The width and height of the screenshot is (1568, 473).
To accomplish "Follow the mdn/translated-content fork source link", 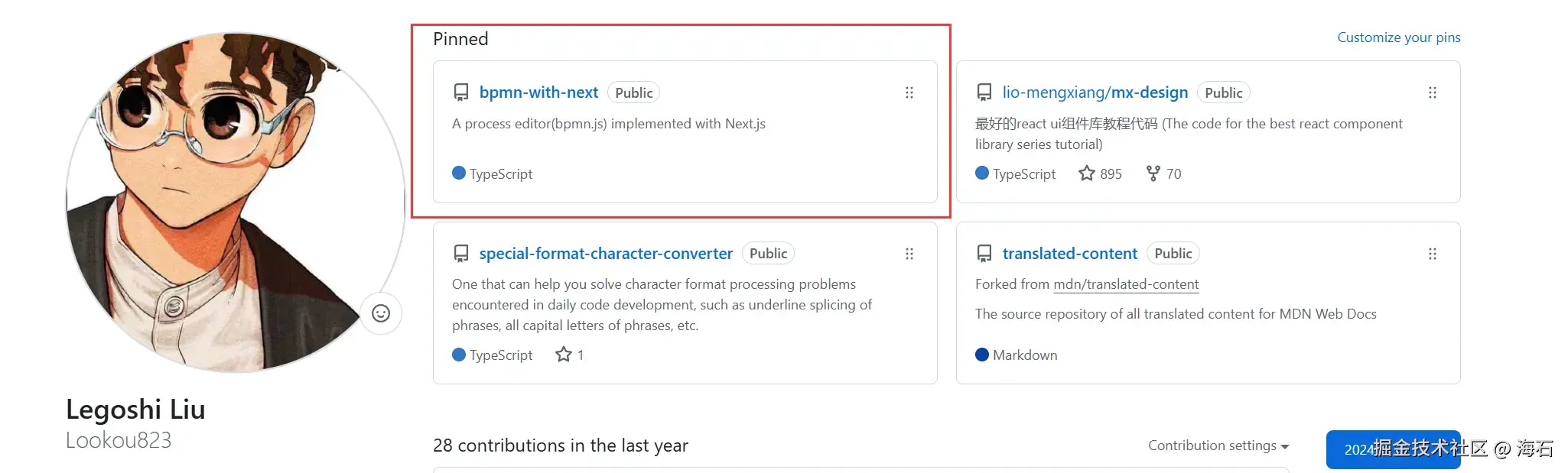I will coord(1126,284).
